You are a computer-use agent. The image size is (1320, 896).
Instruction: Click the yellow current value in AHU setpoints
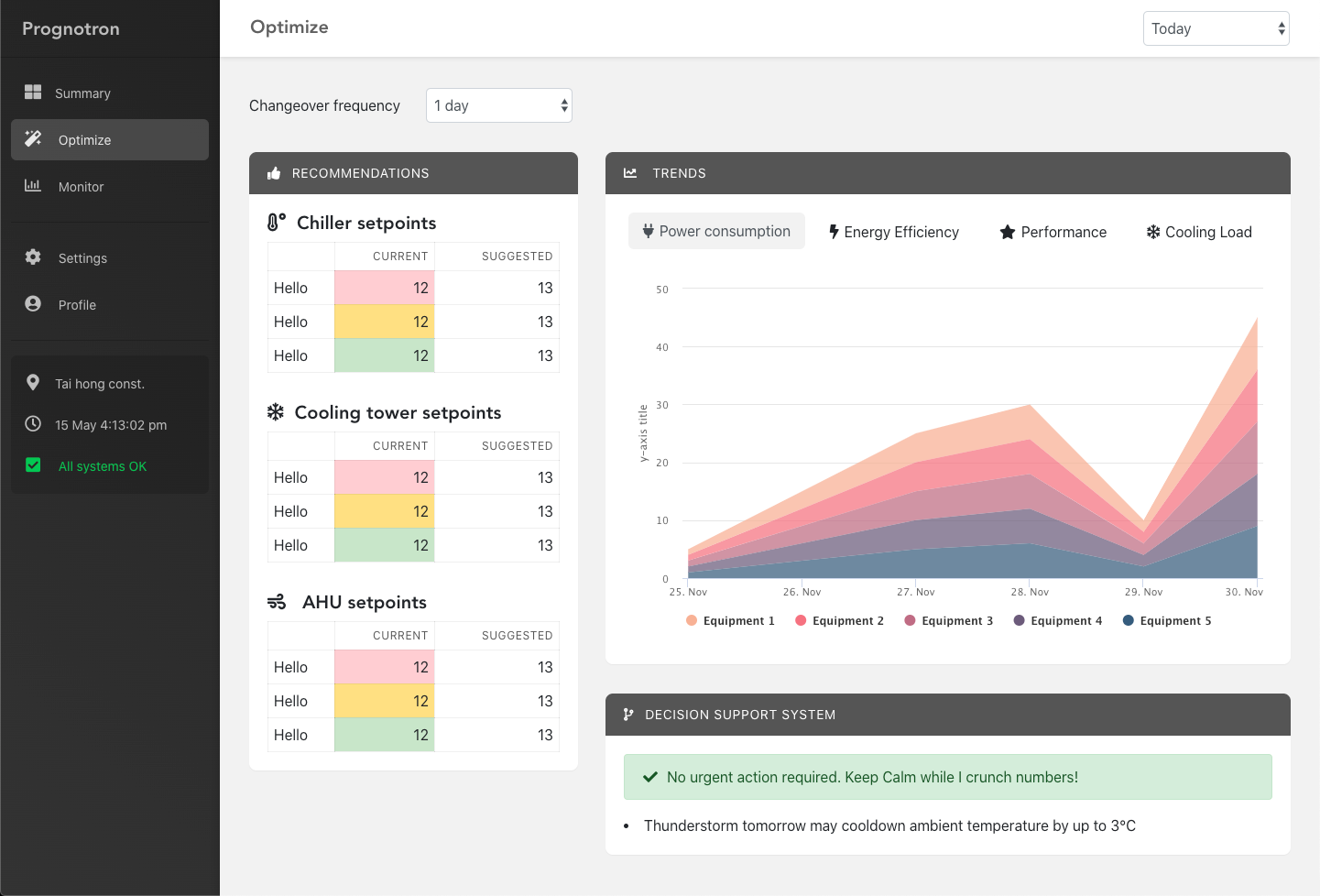tap(384, 701)
